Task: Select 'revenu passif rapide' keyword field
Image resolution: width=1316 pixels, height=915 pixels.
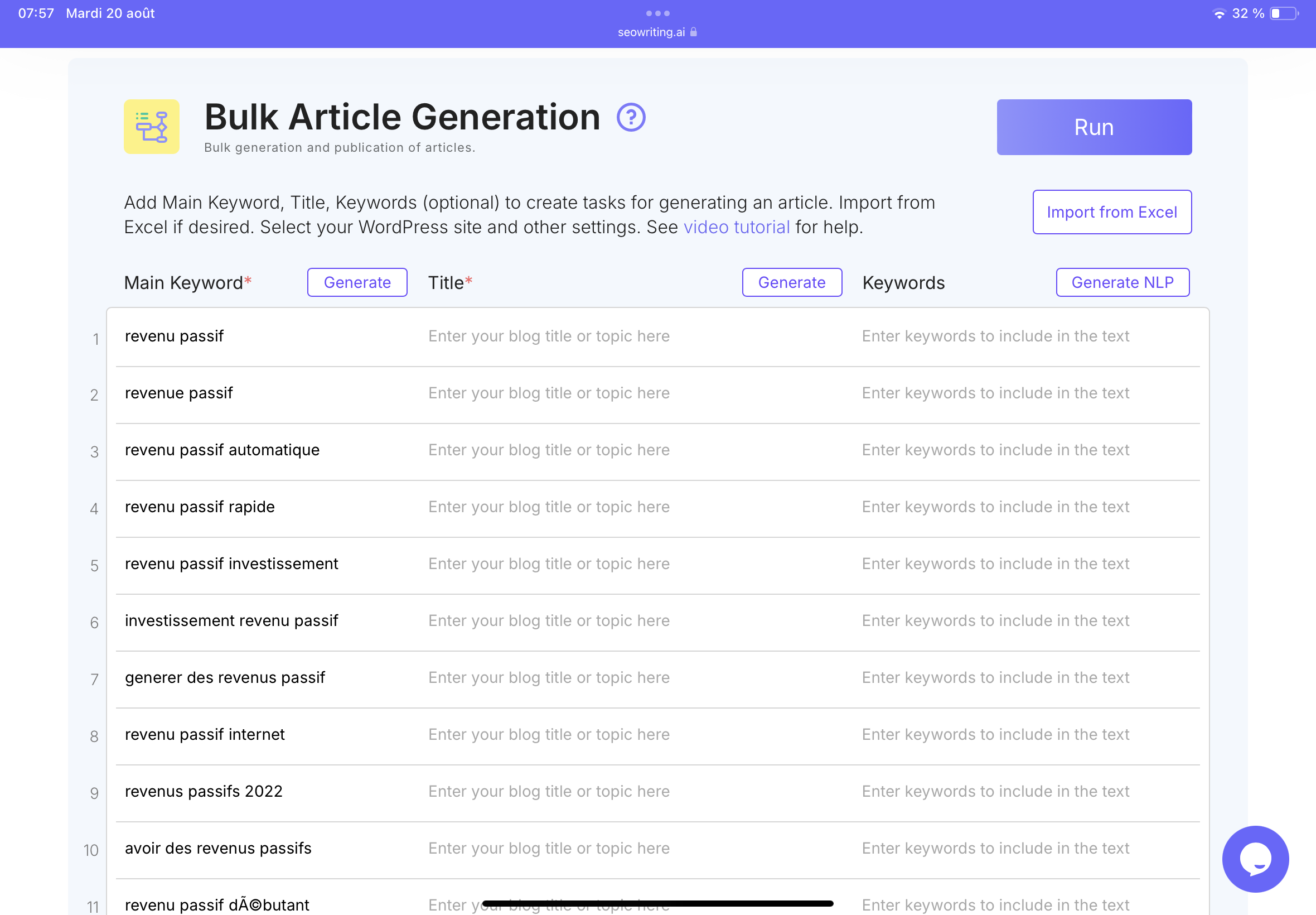Action: click(267, 507)
